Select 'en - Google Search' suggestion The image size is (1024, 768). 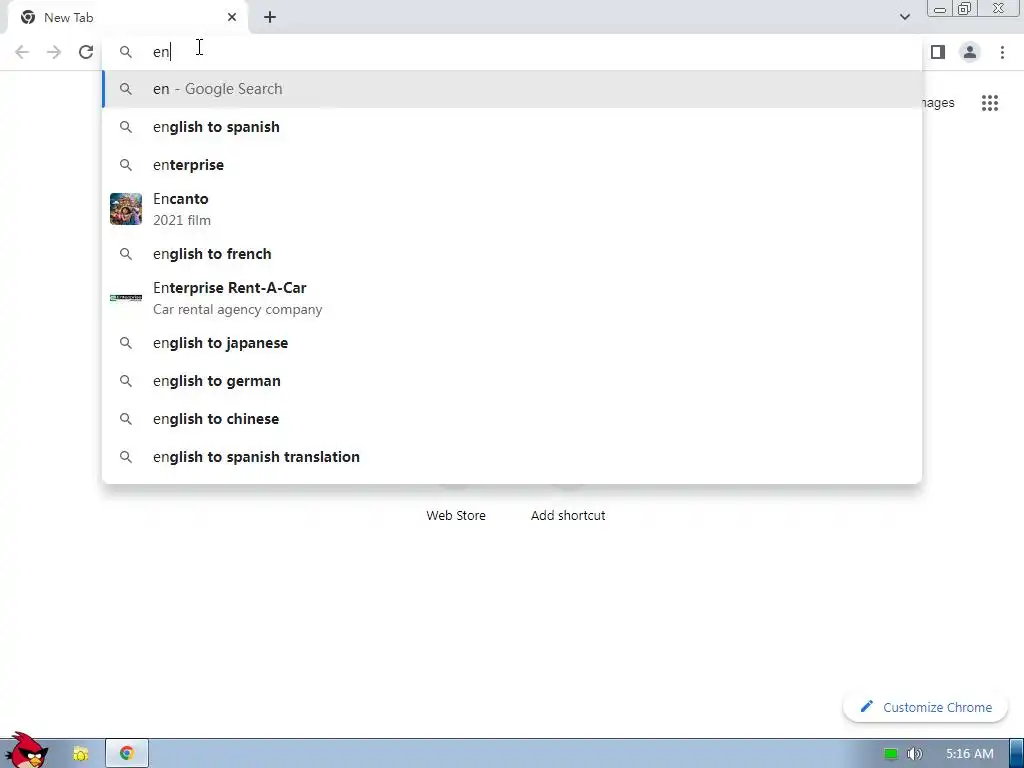[x=512, y=89]
